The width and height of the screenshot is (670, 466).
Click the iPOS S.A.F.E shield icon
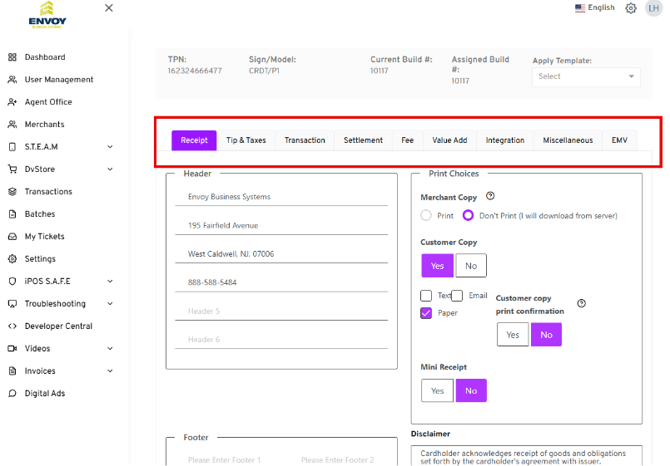tap(12, 281)
